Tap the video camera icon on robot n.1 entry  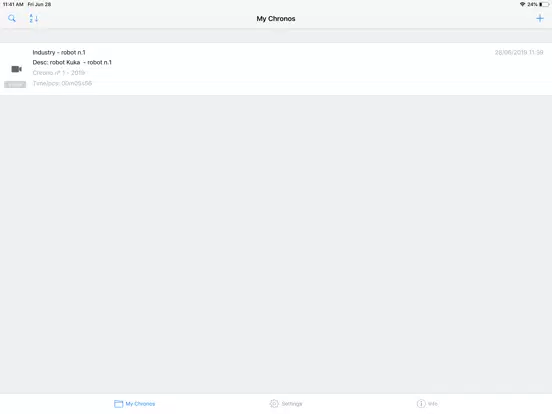pos(17,69)
